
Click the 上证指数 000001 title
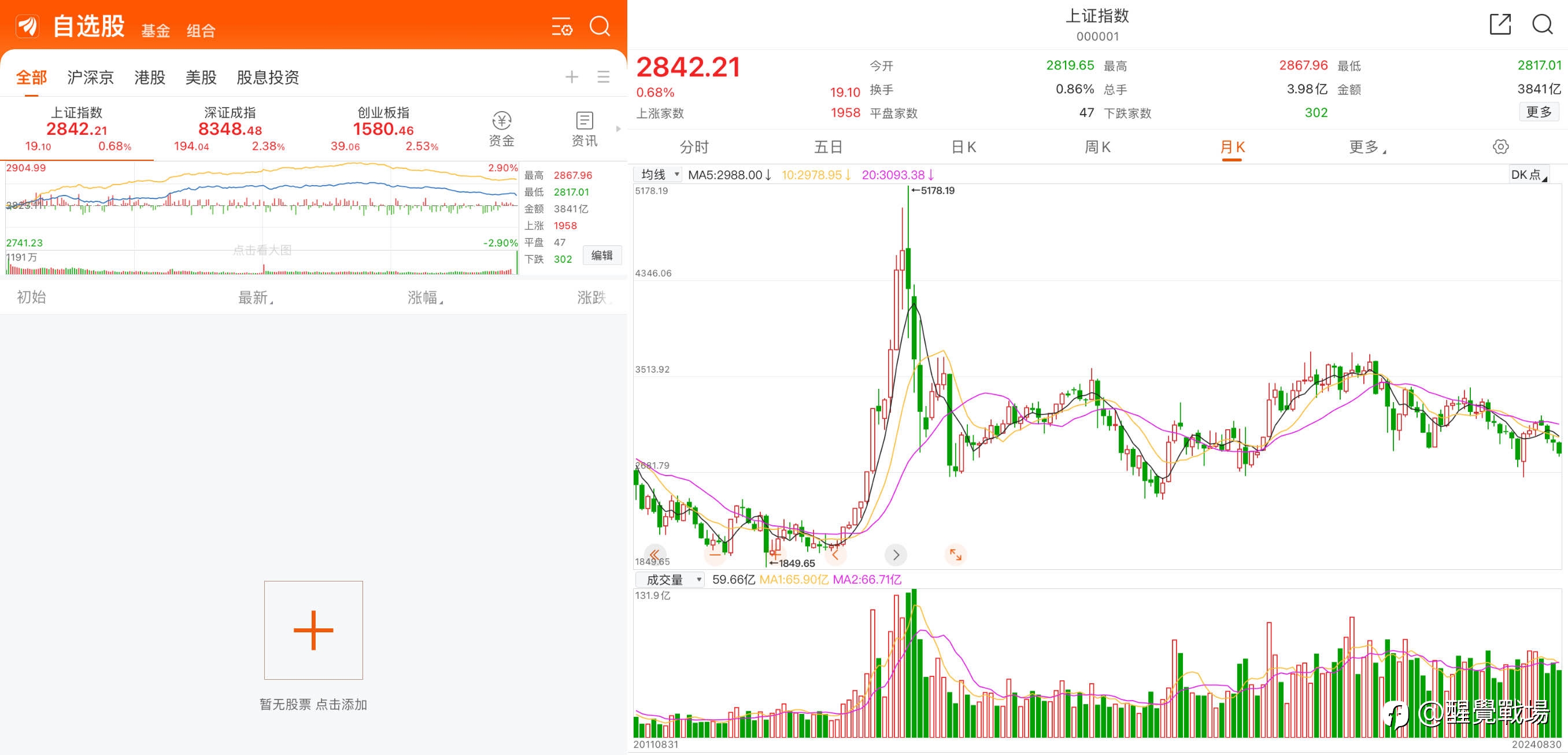tap(1097, 24)
